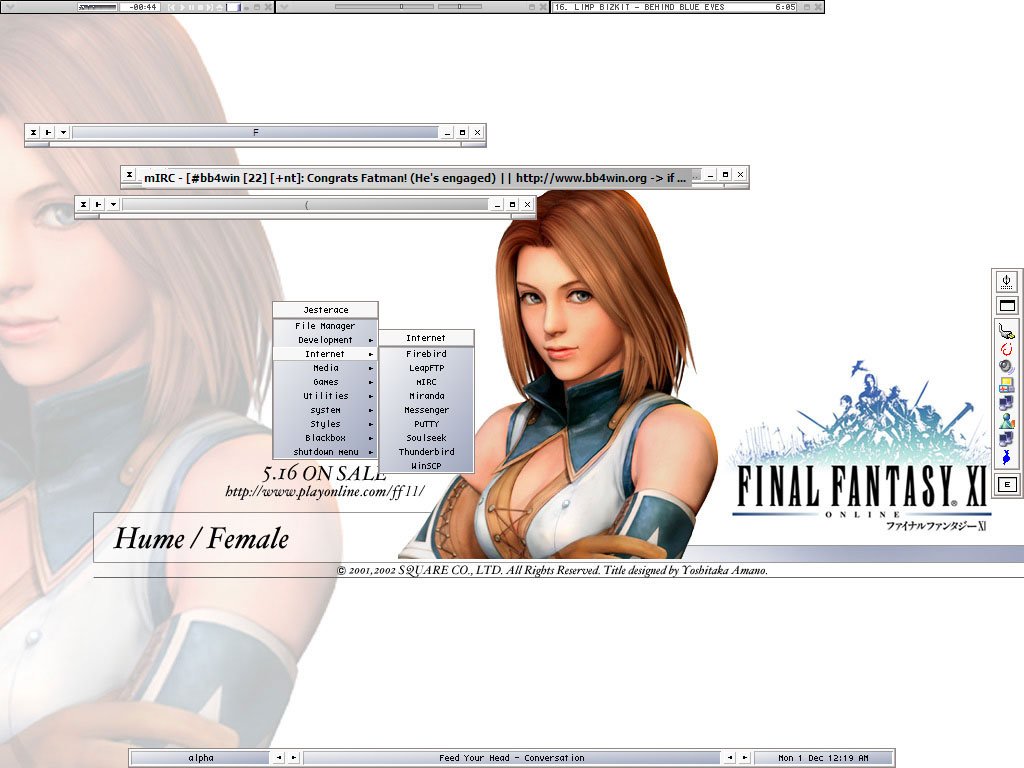The height and width of the screenshot is (768, 1024).
Task: Click the blue figure tray icon
Action: pyautogui.click(x=1006, y=456)
